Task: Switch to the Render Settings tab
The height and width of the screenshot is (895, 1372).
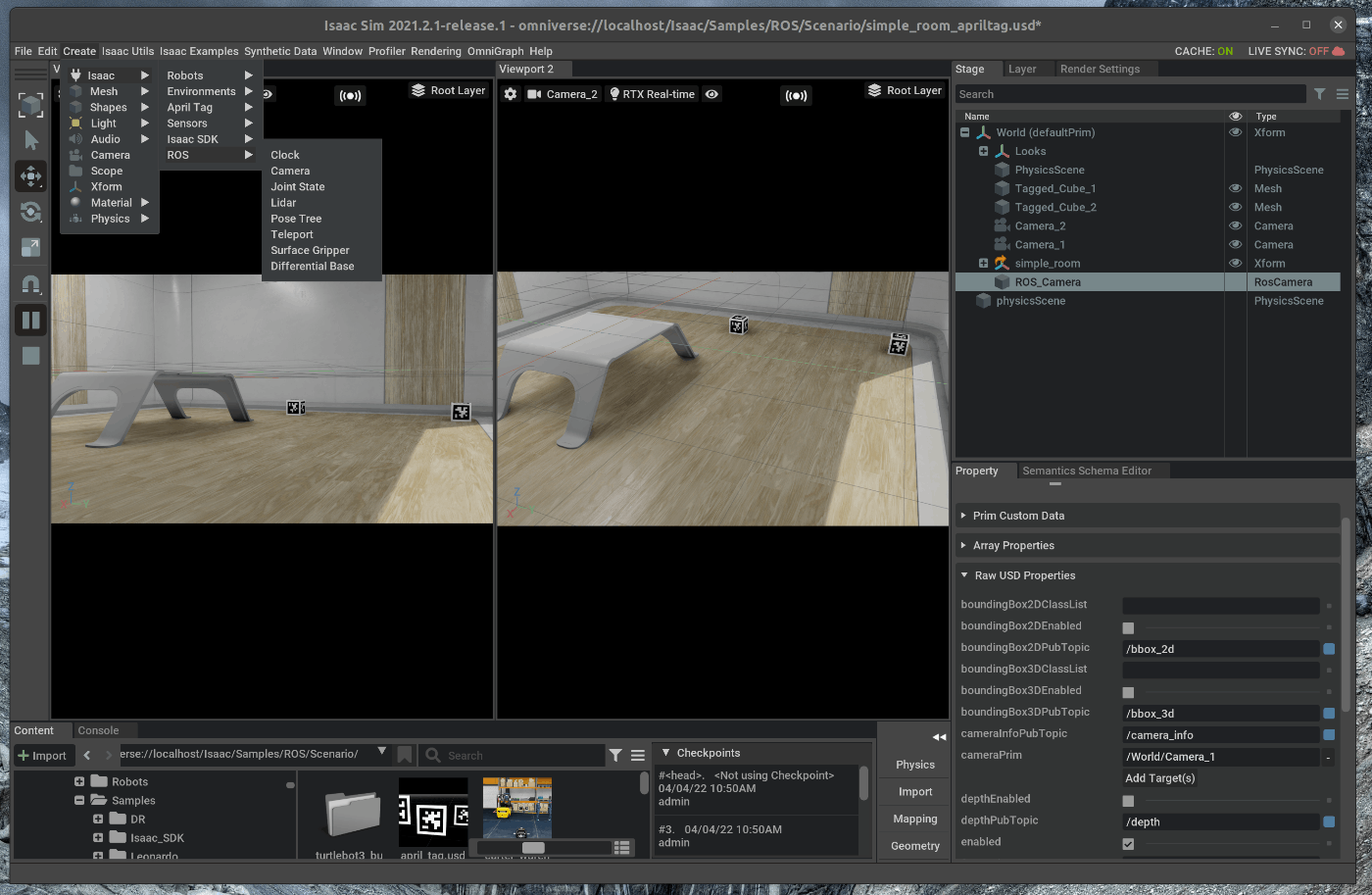Action: [1100, 70]
